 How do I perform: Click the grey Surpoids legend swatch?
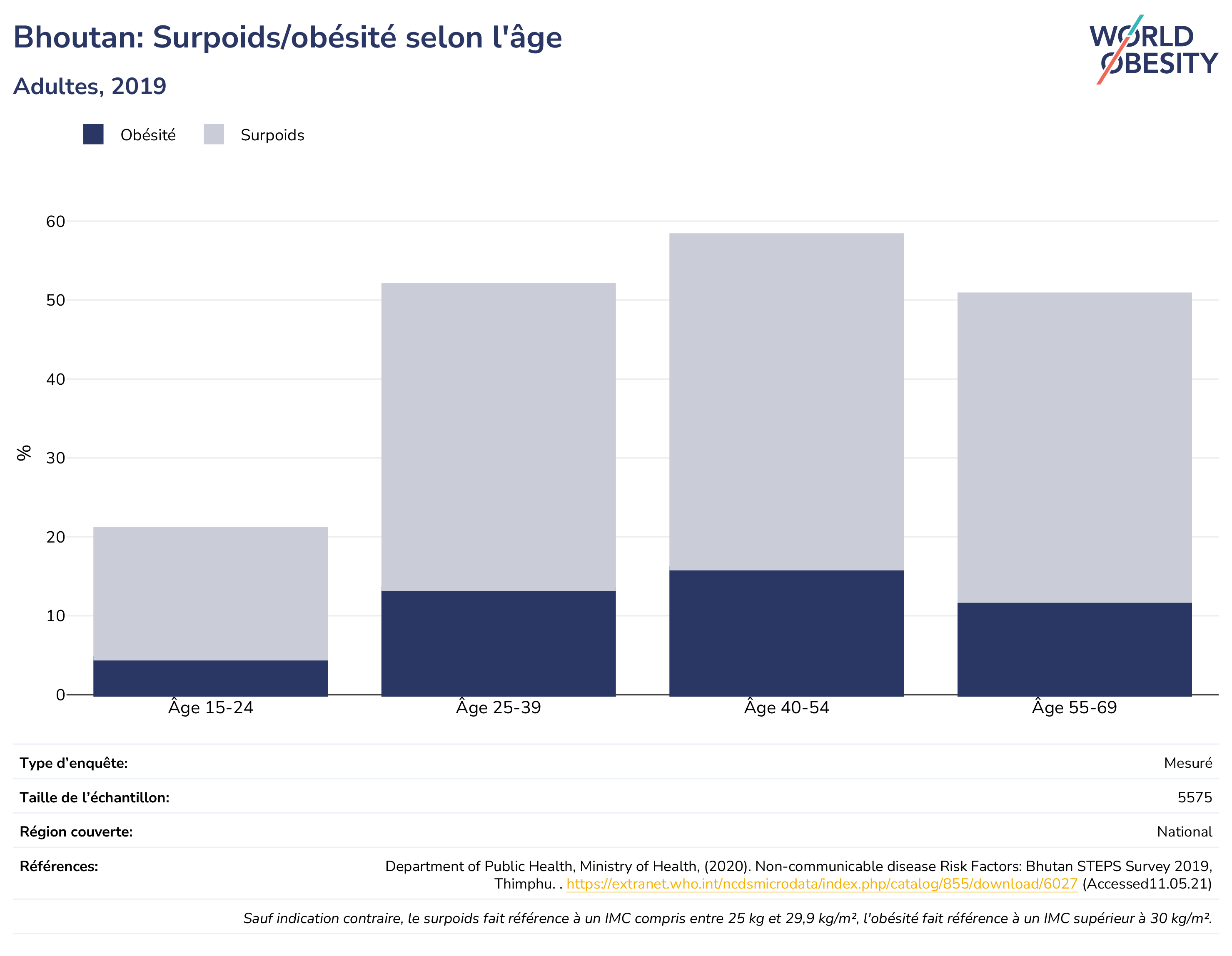point(214,134)
